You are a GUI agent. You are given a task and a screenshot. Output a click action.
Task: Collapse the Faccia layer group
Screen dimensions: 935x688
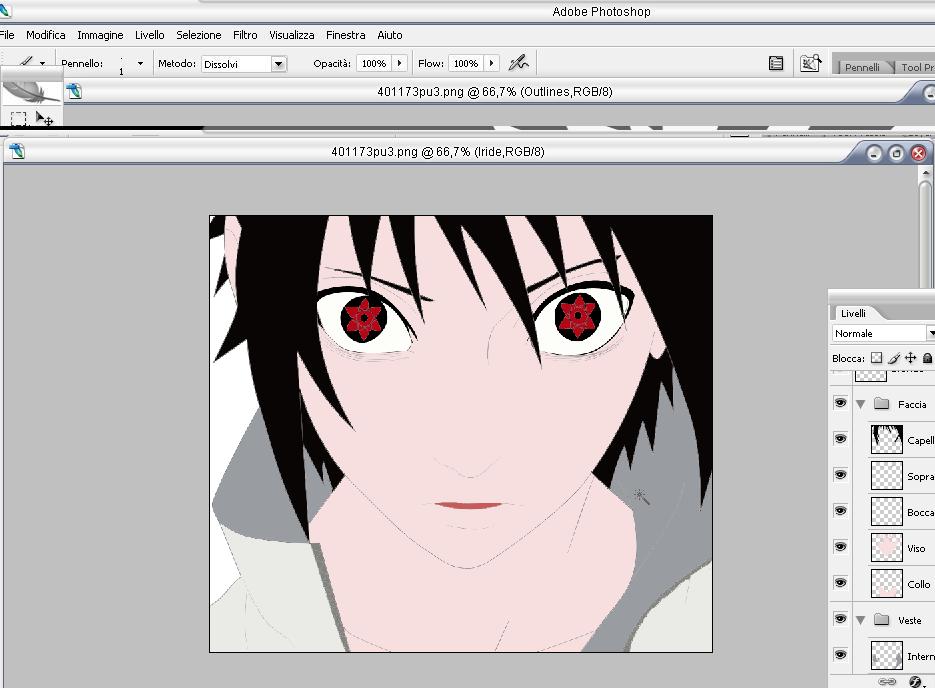tap(860, 404)
